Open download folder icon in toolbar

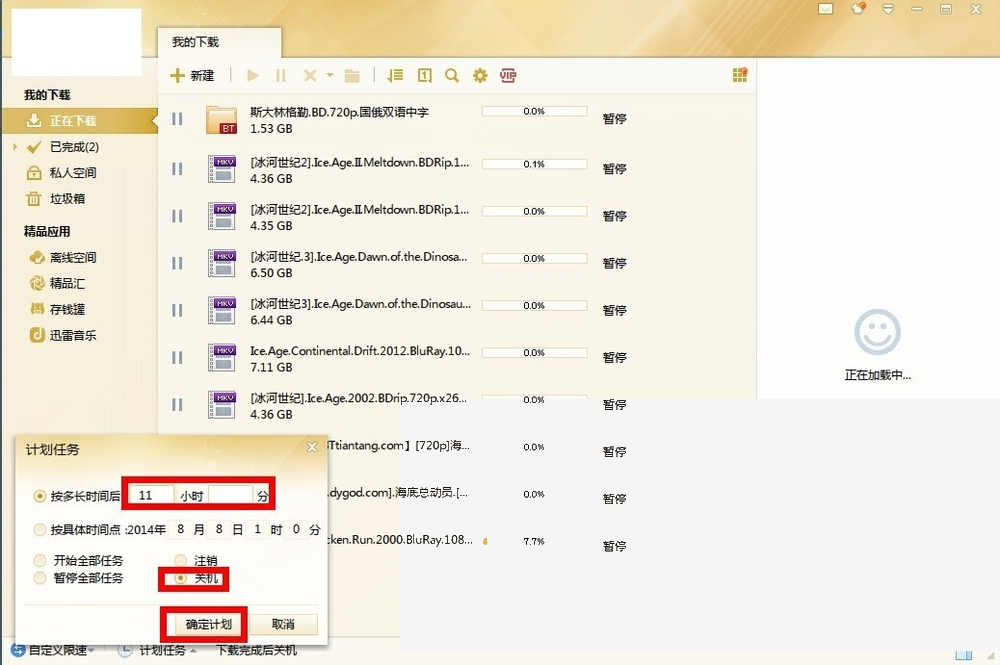352,76
